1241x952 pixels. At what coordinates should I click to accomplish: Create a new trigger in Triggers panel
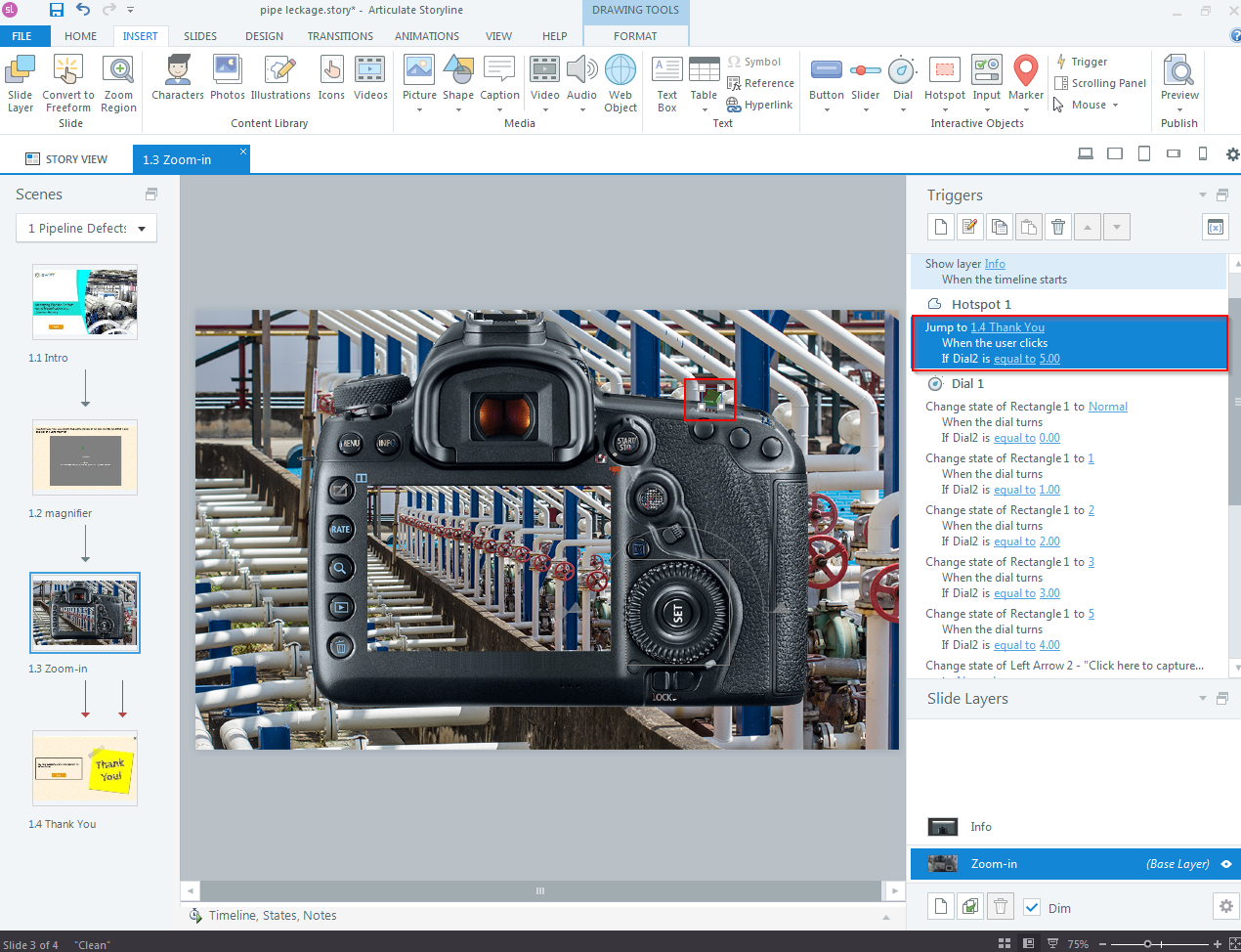940,227
